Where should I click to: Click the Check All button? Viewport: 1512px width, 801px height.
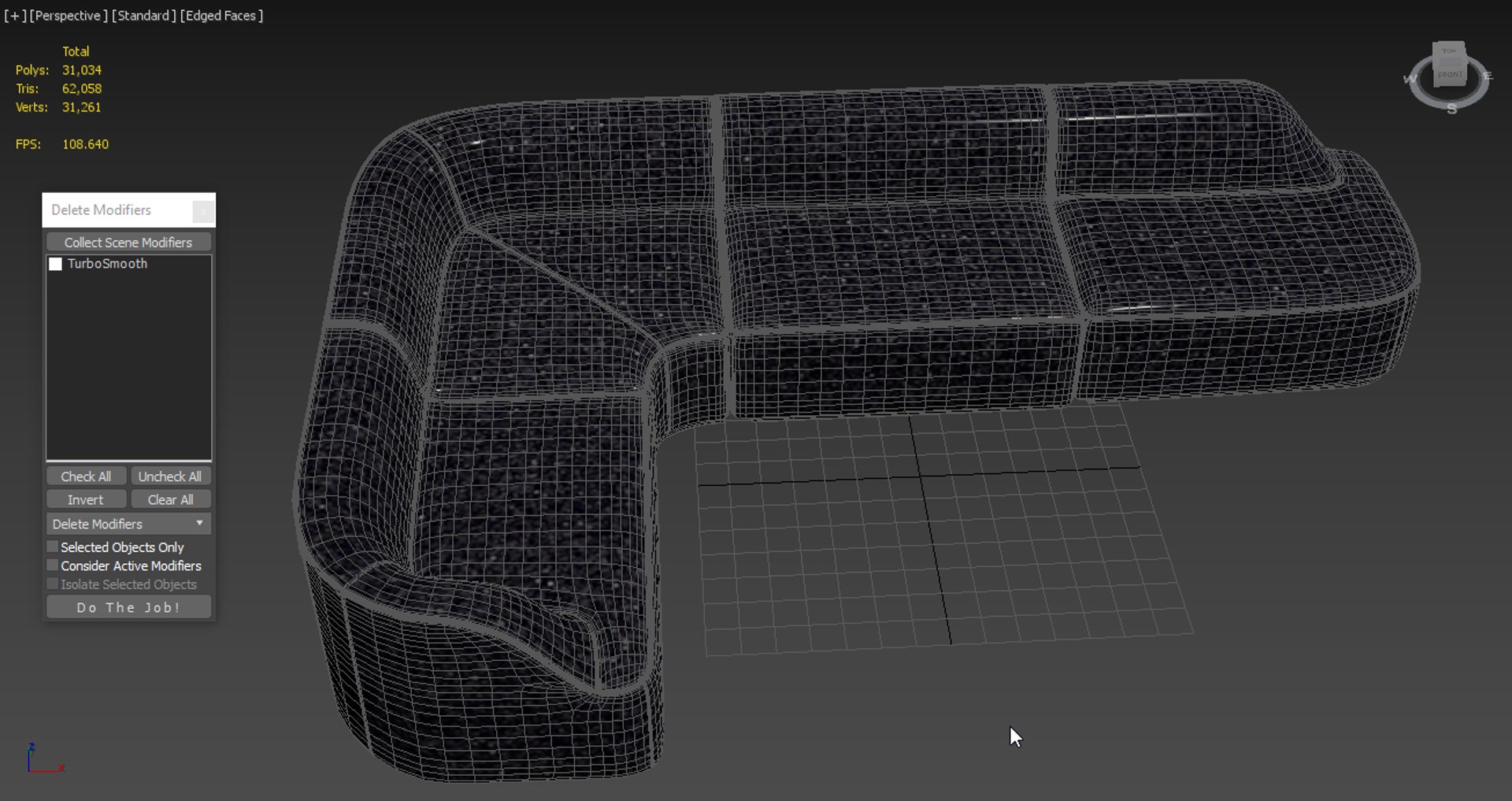pos(86,477)
